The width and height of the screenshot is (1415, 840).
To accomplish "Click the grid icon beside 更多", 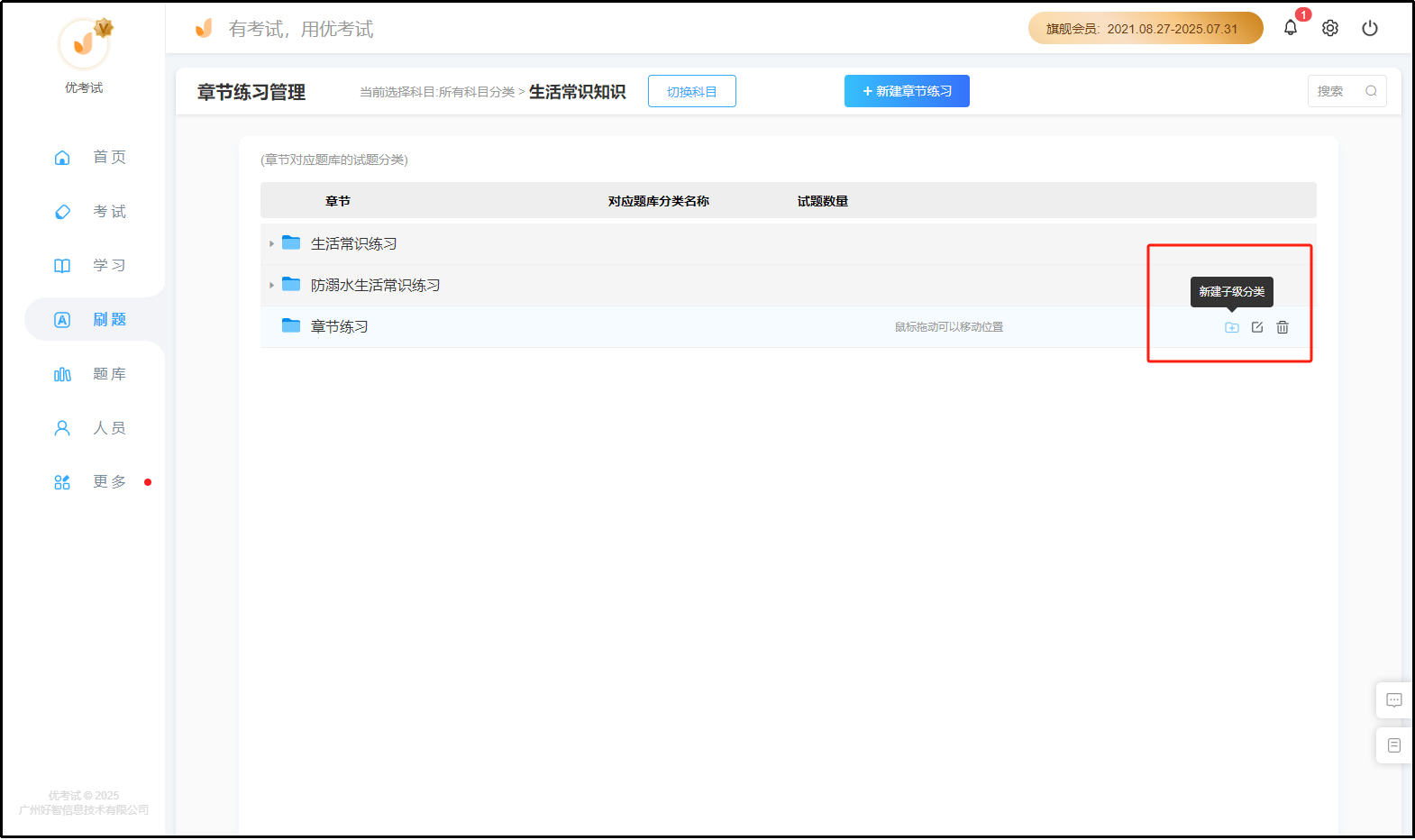I will coord(62,482).
